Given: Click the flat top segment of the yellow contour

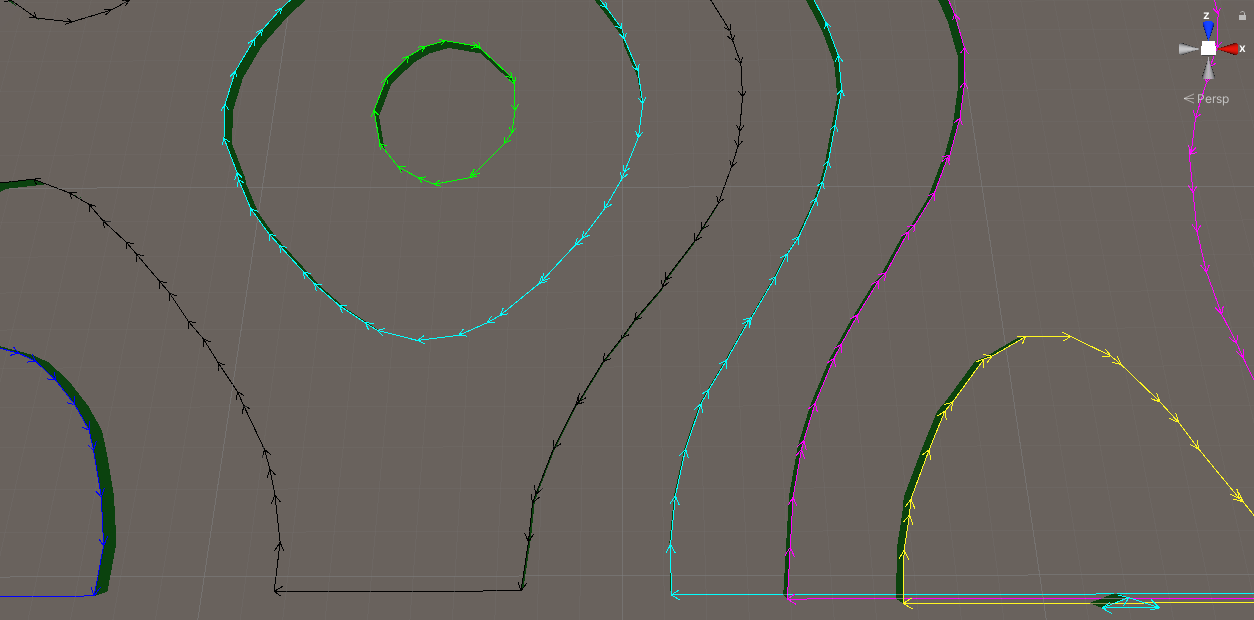Looking at the screenshot, I should click(1045, 337).
